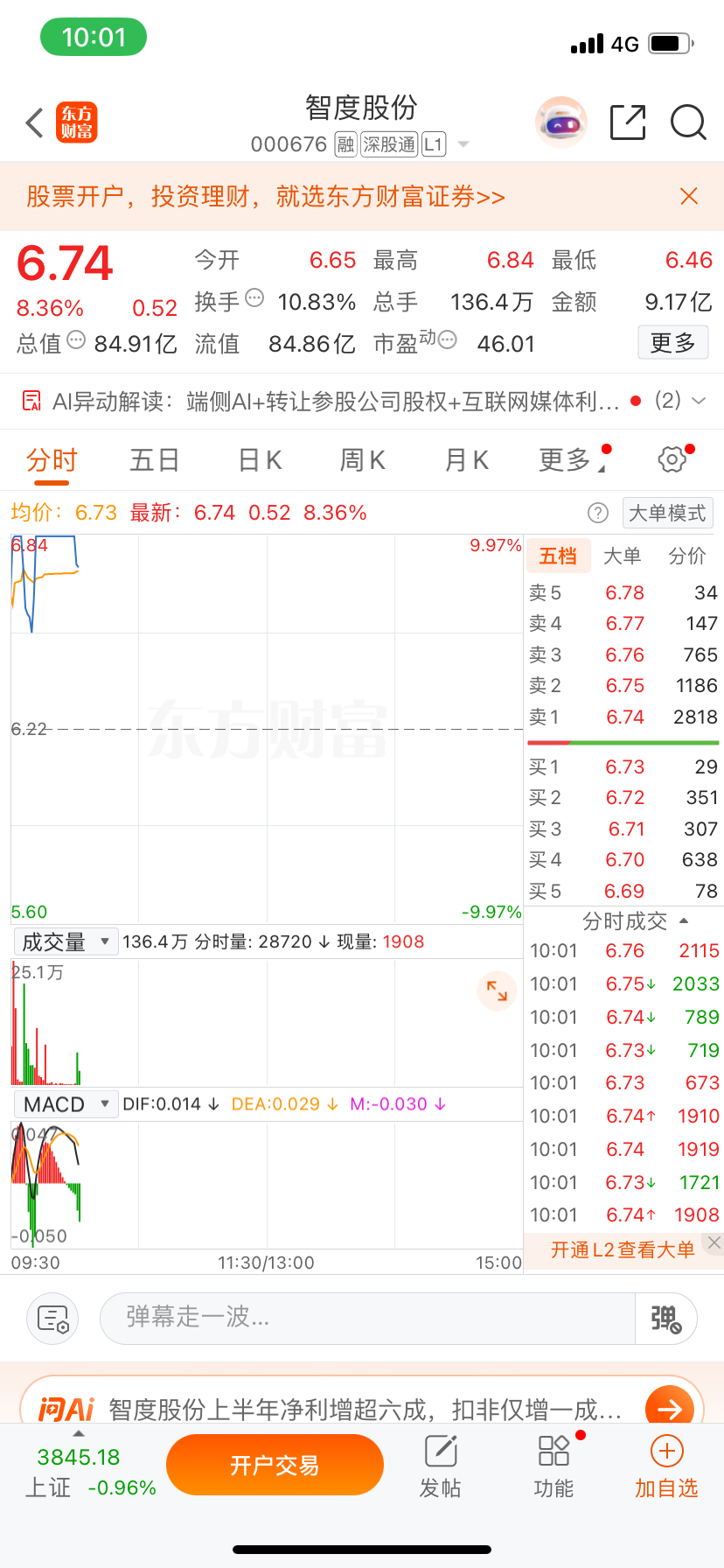Open the chart help question-mark icon
Image resolution: width=724 pixels, height=1568 pixels.
(598, 513)
